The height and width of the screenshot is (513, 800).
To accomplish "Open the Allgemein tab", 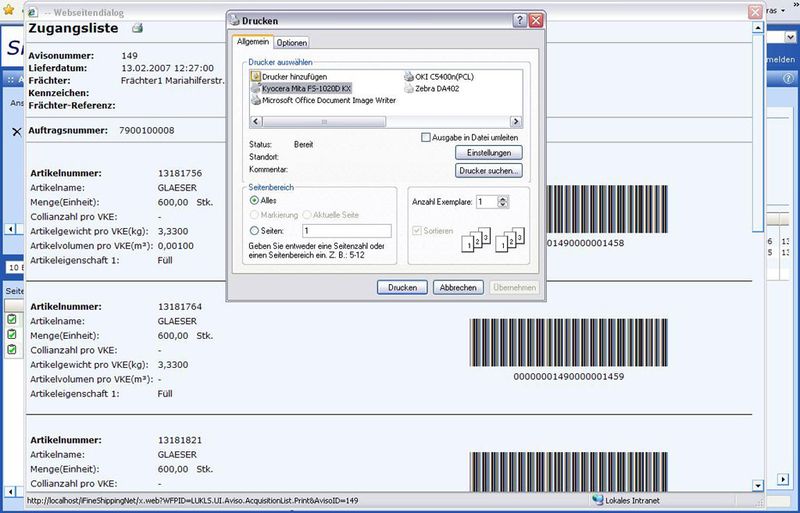I will click(x=251, y=42).
